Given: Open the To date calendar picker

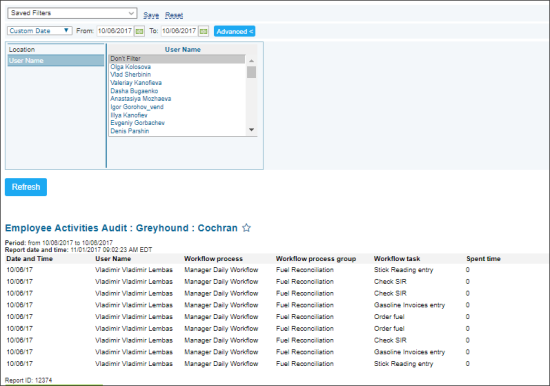Looking at the screenshot, I should [x=203, y=31].
